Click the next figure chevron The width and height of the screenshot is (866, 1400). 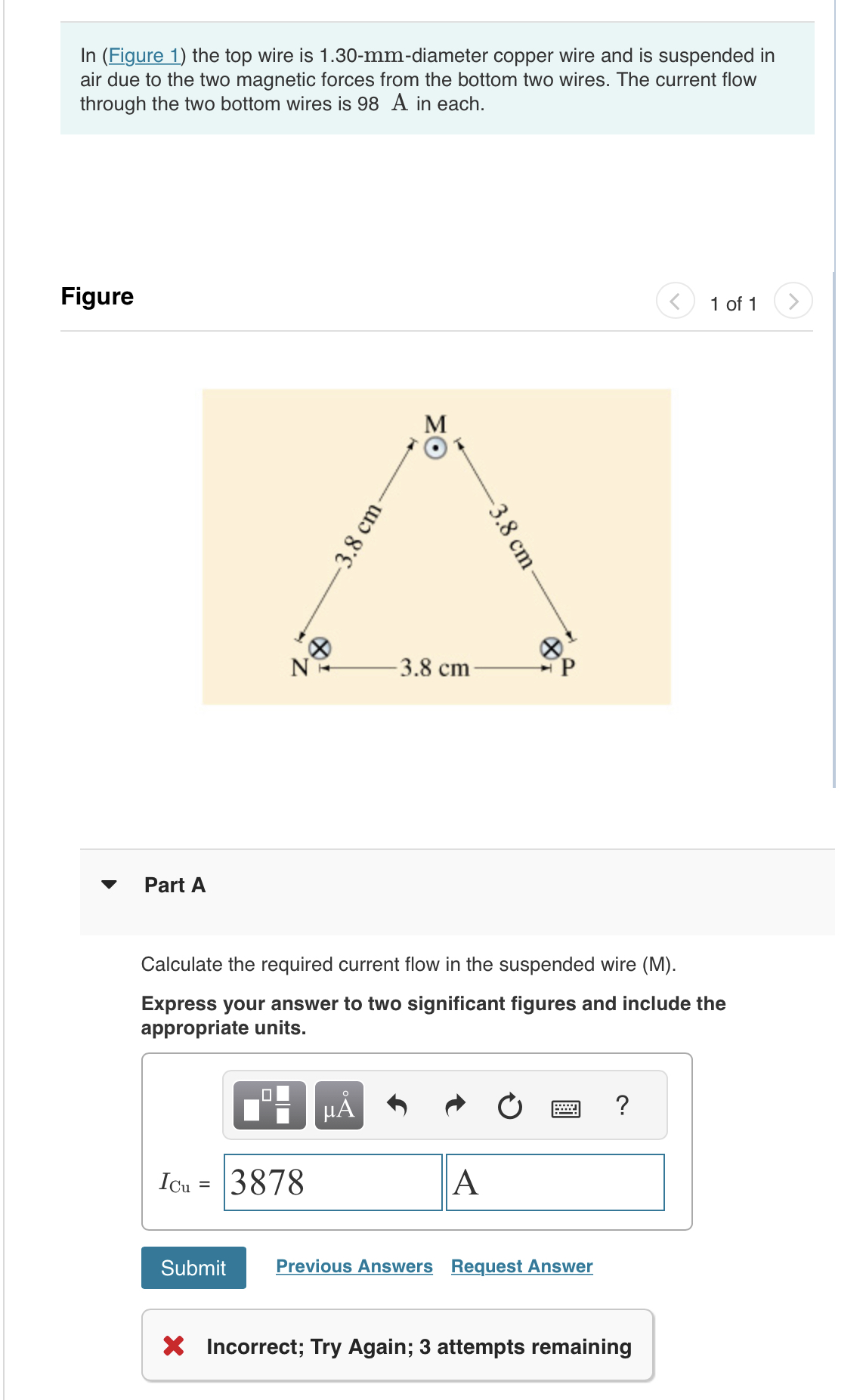click(794, 299)
